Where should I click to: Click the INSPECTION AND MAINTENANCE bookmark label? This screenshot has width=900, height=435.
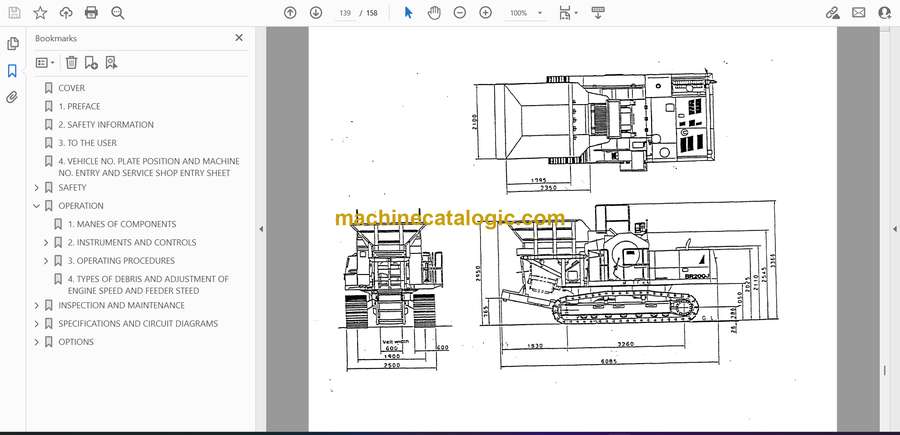121,305
